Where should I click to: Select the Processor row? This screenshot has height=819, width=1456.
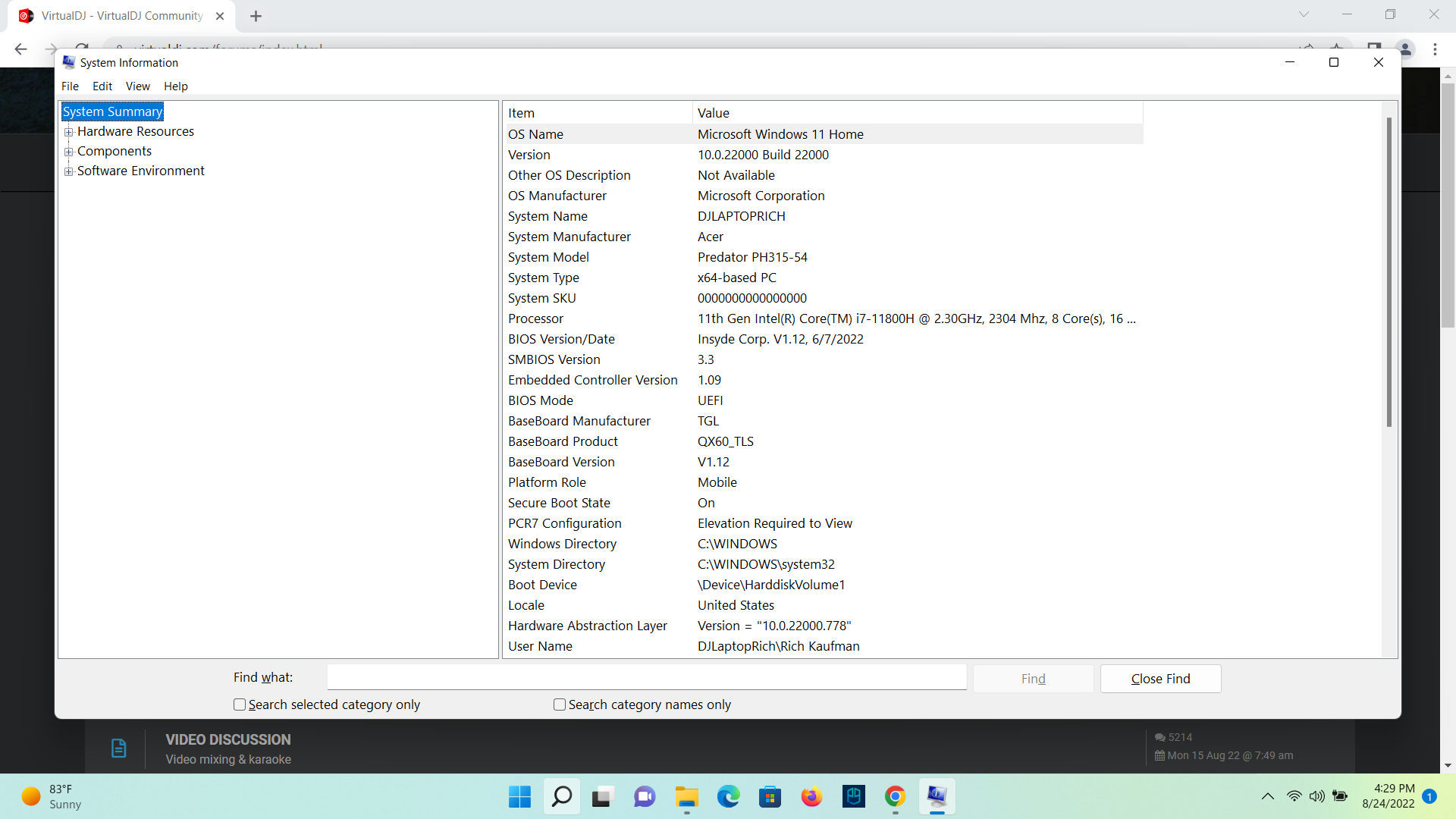(x=824, y=318)
